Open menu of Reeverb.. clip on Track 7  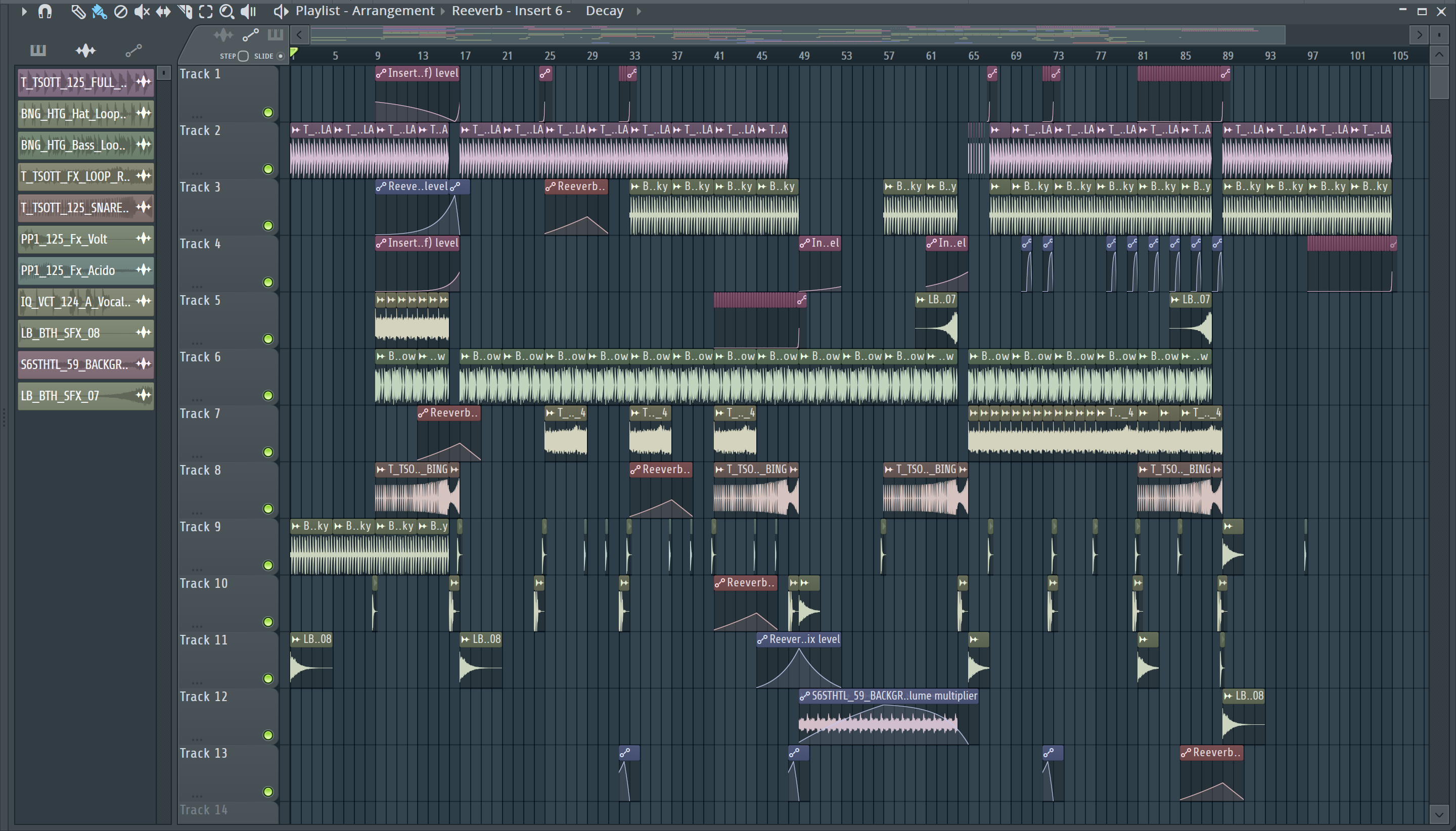coord(423,413)
